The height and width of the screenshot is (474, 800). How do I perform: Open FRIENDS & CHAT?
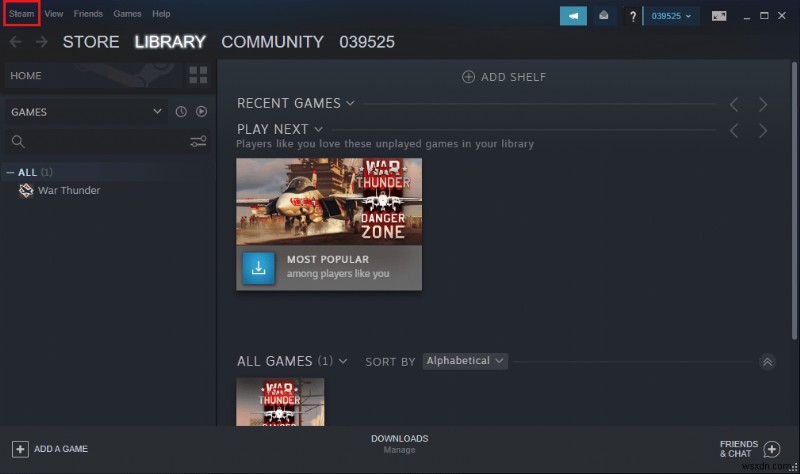pyautogui.click(x=749, y=449)
